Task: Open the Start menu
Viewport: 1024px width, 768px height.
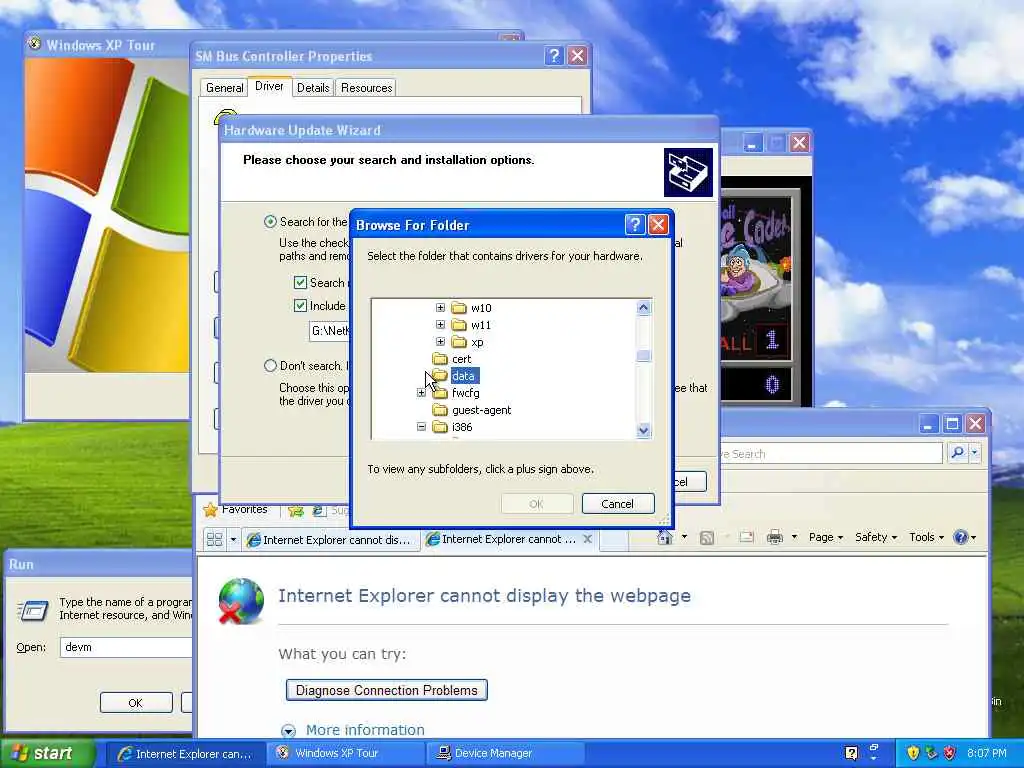Action: tap(47, 754)
